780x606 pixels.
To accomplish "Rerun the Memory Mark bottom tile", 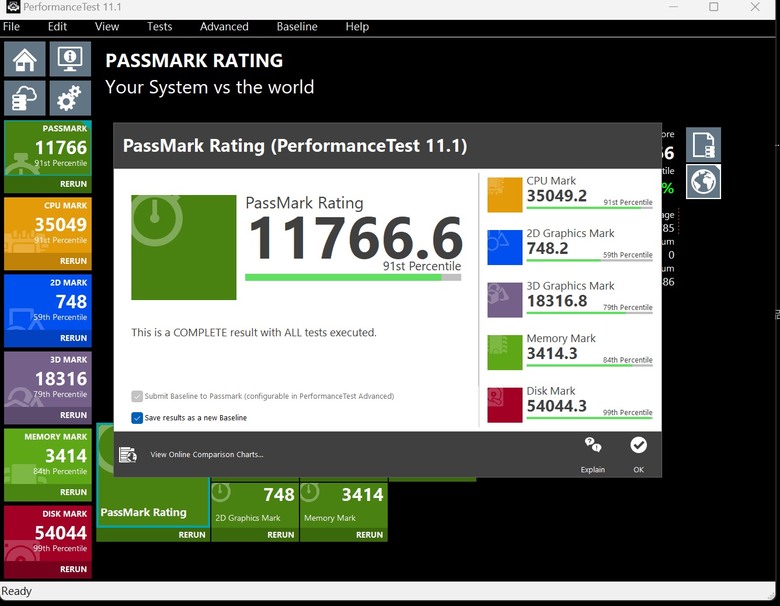I will [369, 535].
